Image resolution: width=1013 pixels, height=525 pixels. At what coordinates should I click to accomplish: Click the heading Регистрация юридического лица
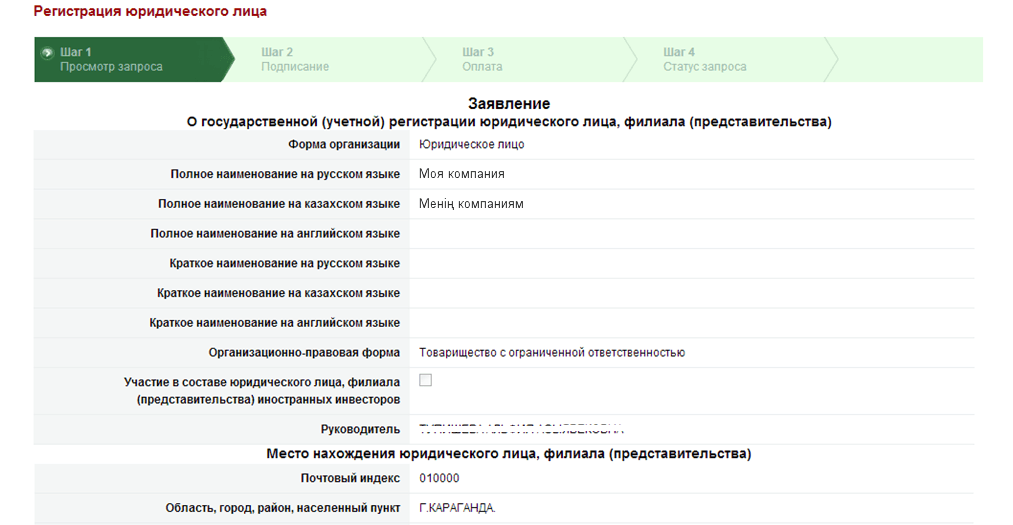coord(150,12)
